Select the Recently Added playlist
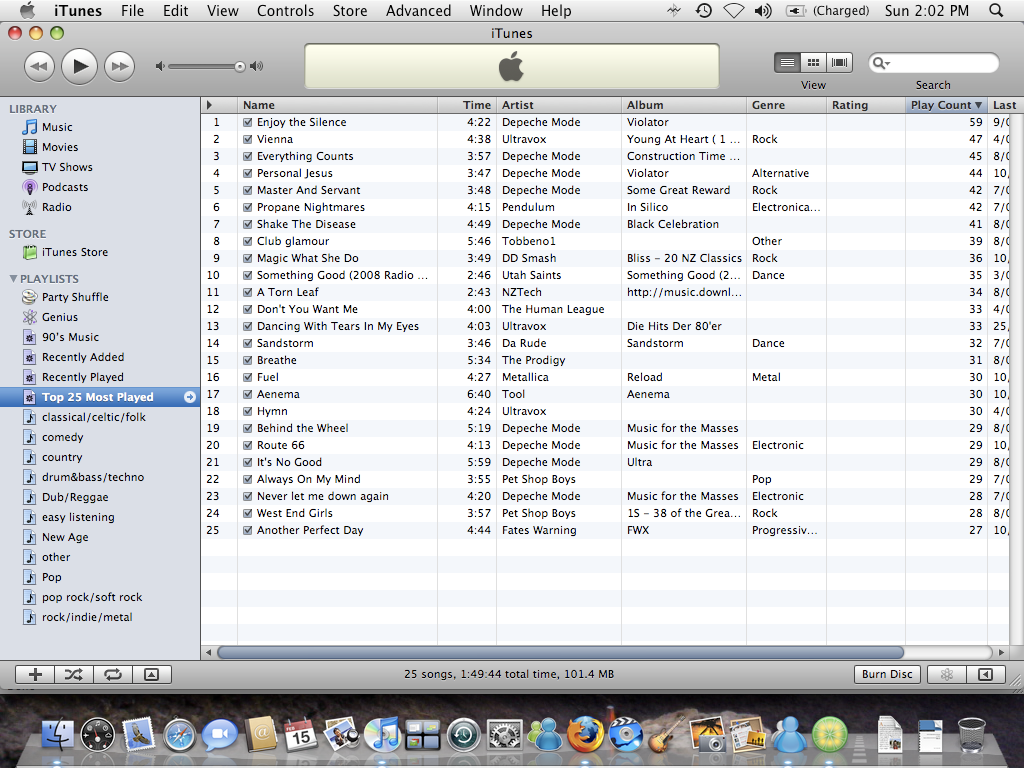 [100, 357]
